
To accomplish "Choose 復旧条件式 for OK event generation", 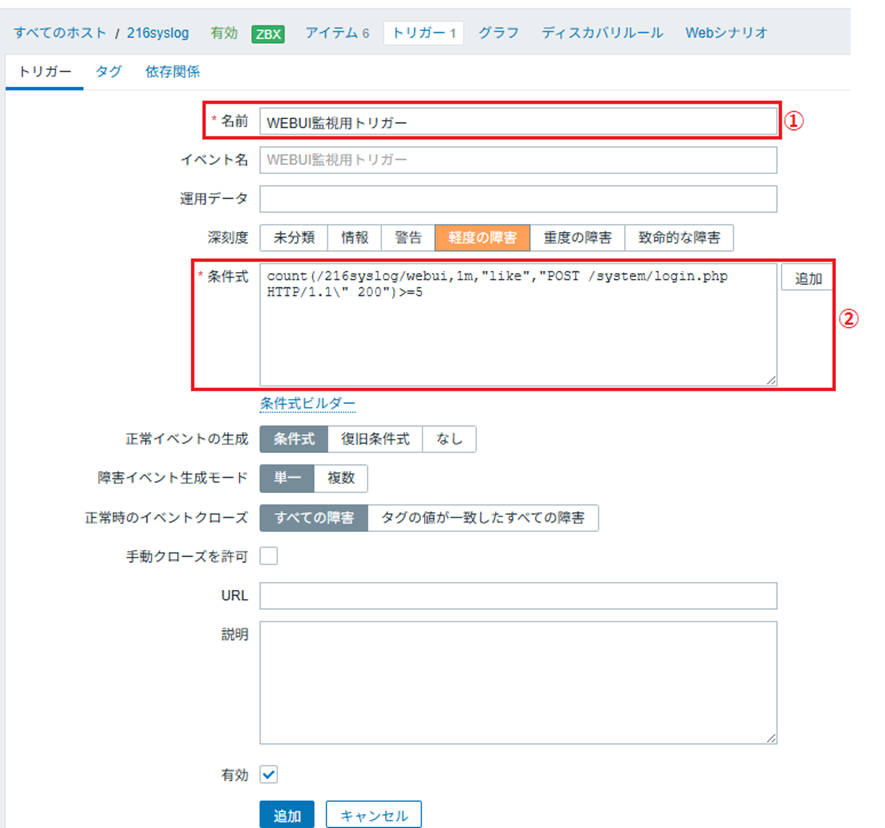I will (x=375, y=439).
